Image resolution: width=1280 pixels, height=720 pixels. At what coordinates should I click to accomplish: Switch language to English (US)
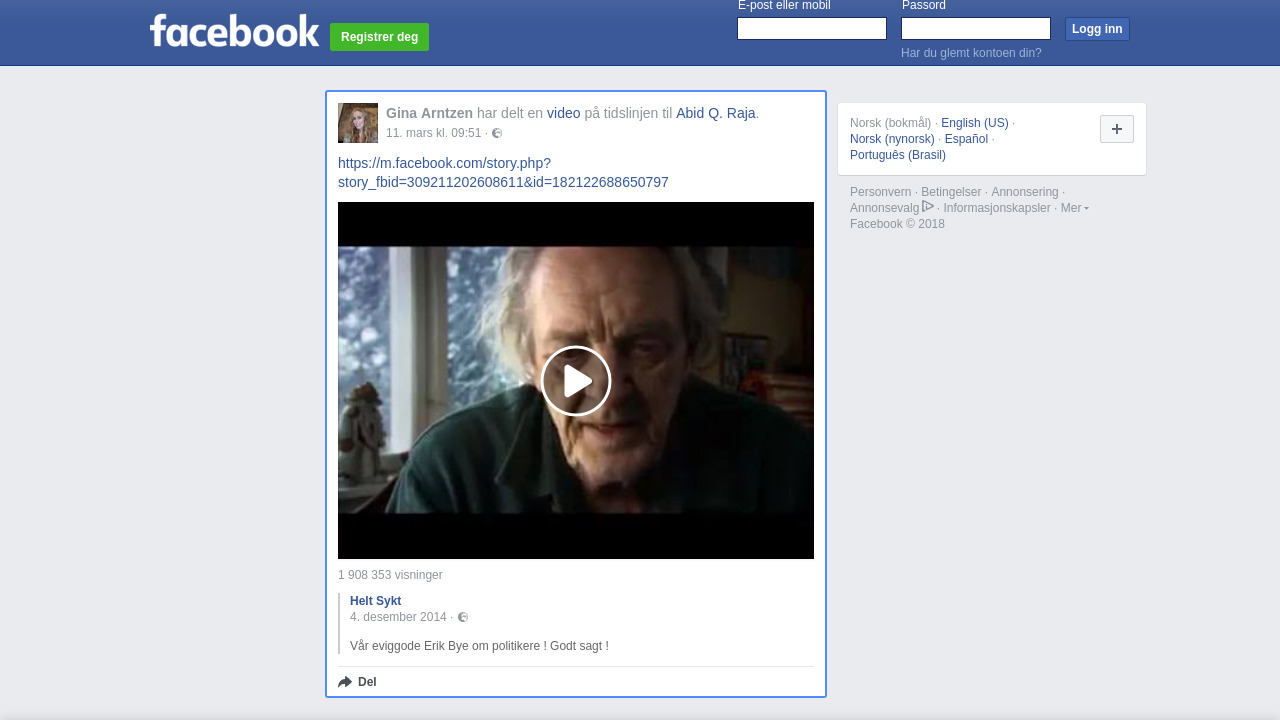coord(975,123)
